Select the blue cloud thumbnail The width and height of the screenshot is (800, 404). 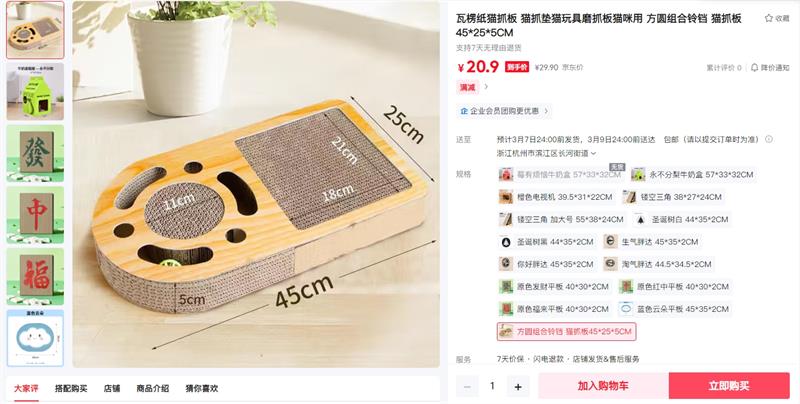35,338
